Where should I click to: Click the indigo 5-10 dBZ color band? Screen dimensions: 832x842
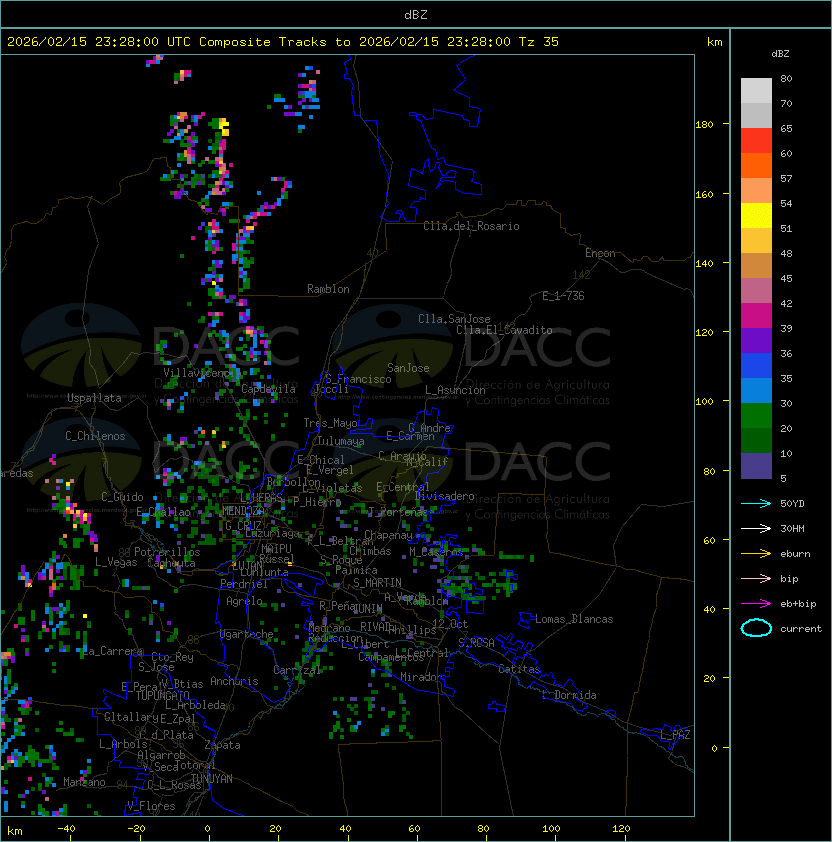click(x=756, y=466)
